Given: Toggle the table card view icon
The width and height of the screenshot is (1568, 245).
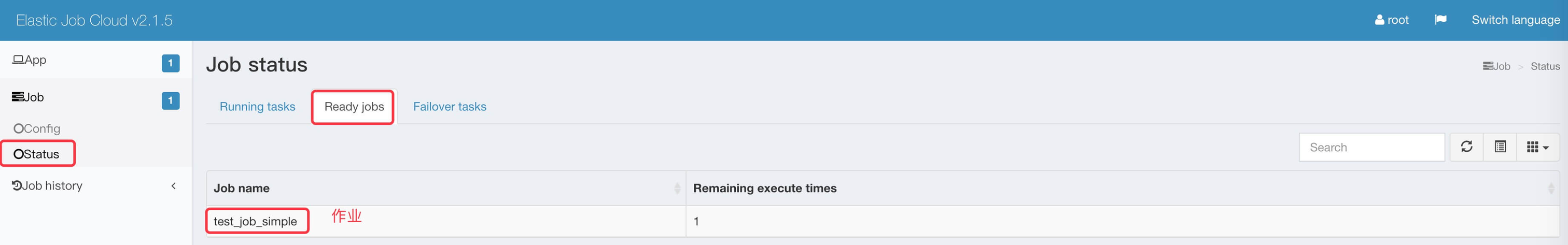Looking at the screenshot, I should point(1500,147).
